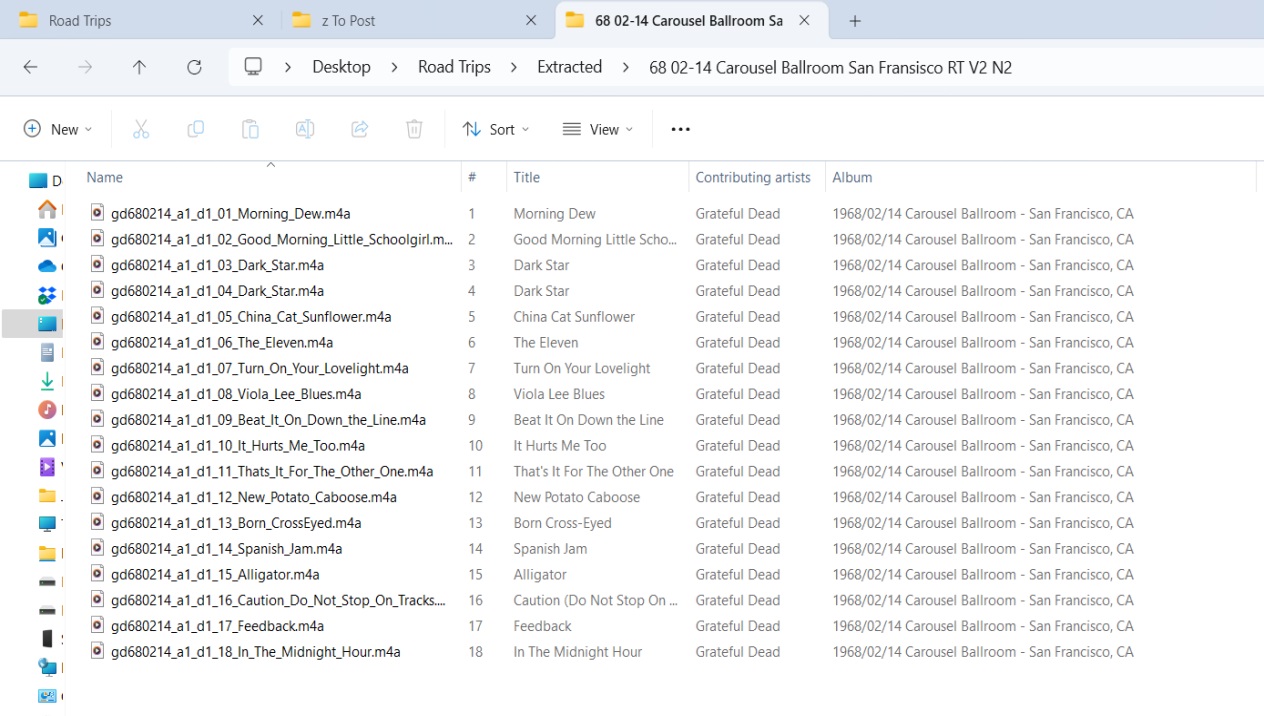
Task: Click the forward navigation arrow
Action: coord(85,67)
